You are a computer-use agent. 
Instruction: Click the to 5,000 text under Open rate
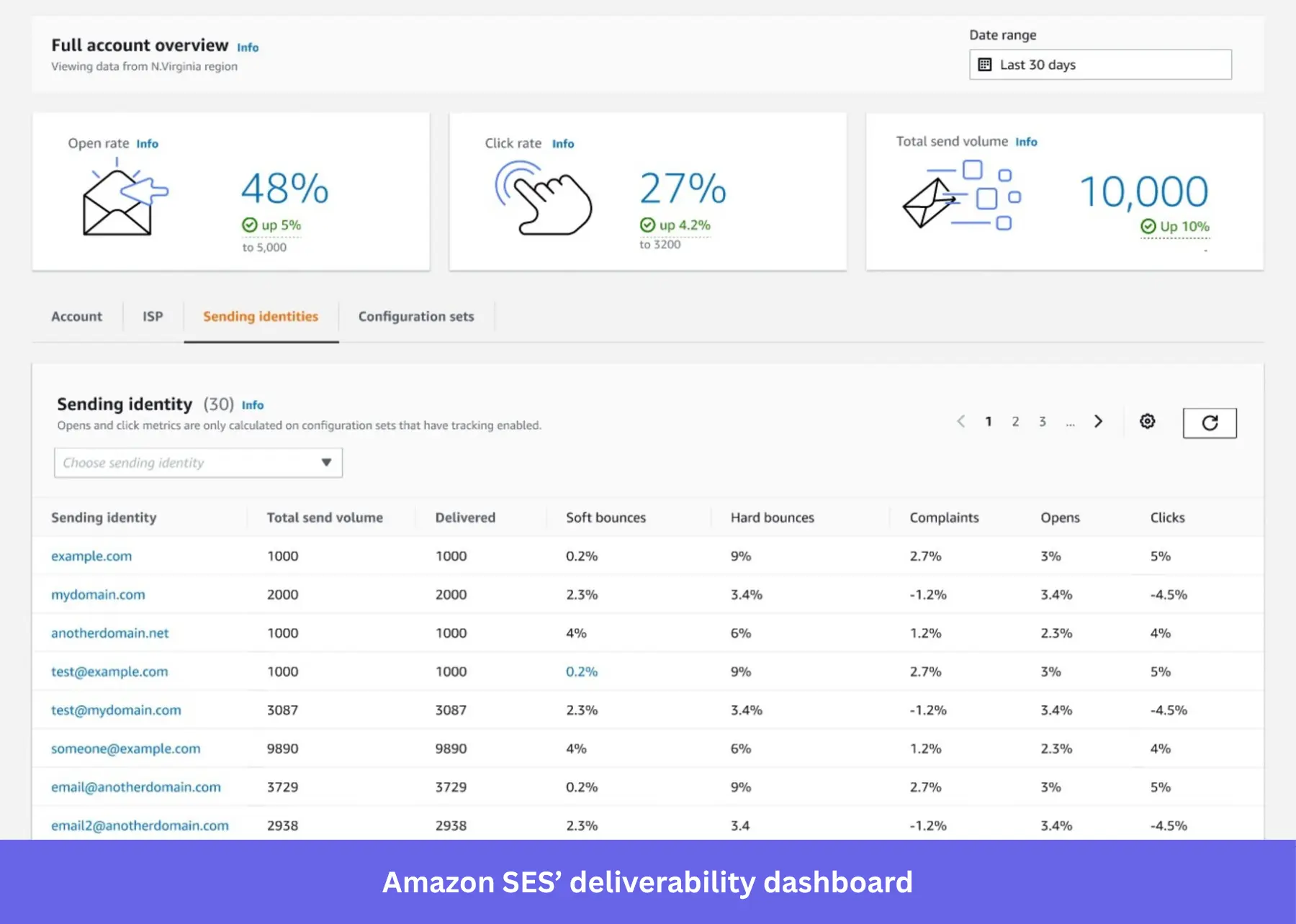click(264, 248)
